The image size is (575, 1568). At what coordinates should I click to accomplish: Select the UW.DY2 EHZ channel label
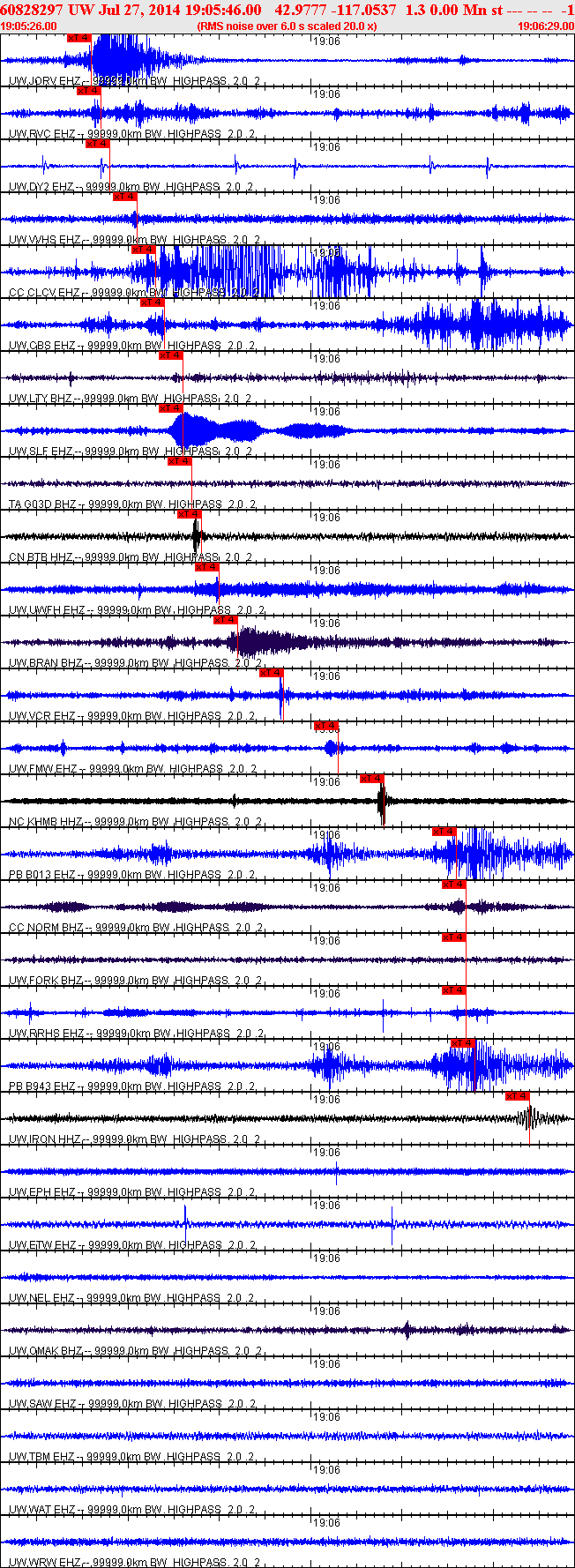coord(41,187)
